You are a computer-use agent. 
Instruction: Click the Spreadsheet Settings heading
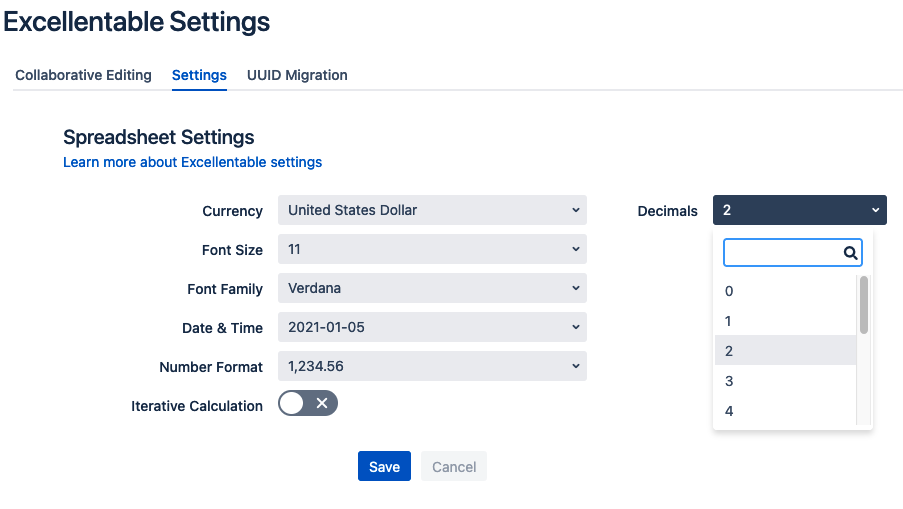coord(158,137)
